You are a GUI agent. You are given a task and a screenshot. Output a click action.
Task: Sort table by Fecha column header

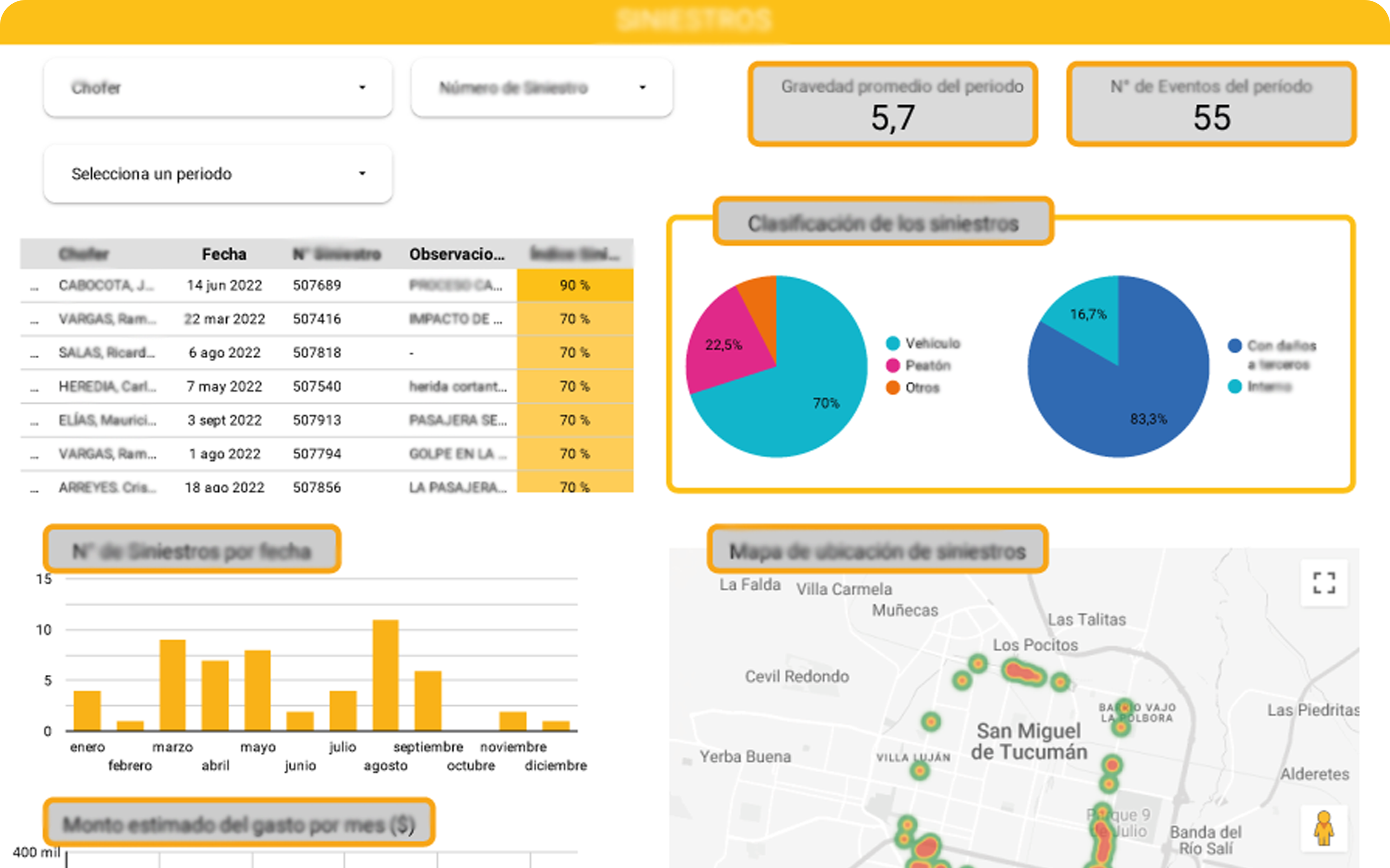coord(224,255)
